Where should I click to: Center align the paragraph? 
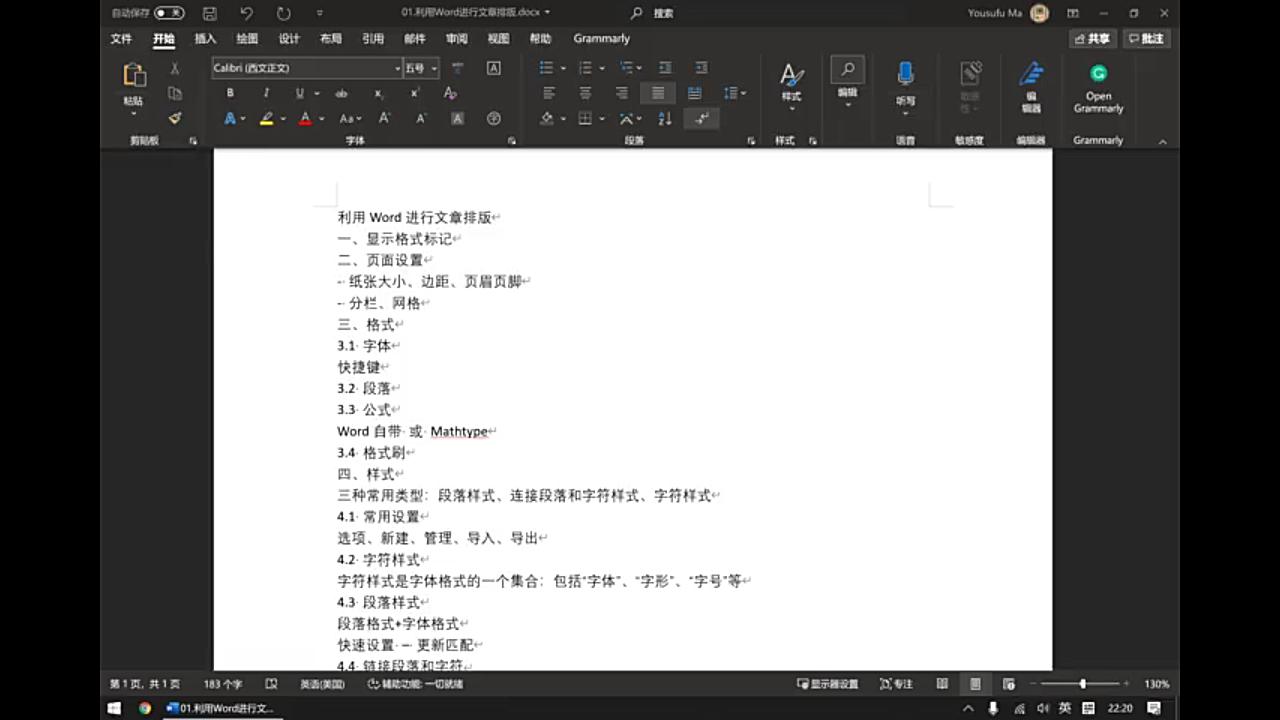coord(585,93)
